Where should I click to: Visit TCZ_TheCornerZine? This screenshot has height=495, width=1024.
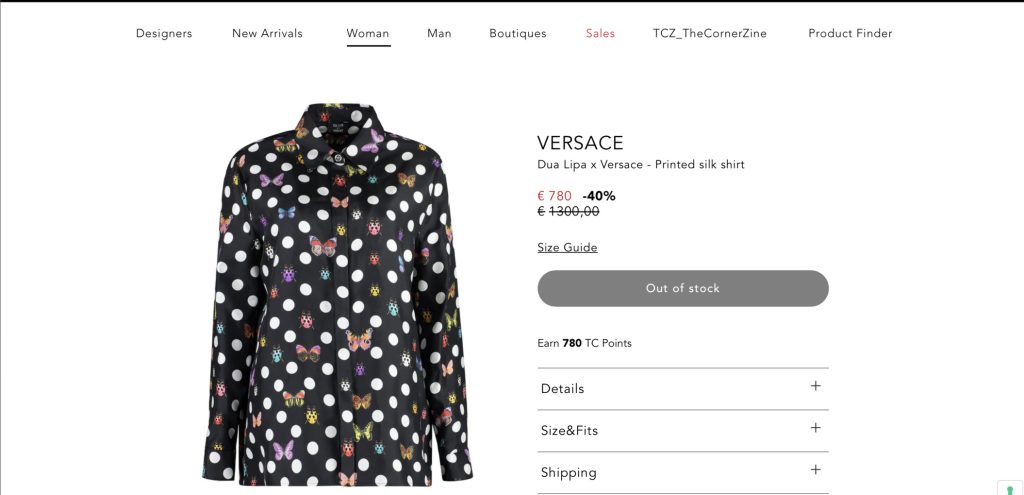pos(710,33)
